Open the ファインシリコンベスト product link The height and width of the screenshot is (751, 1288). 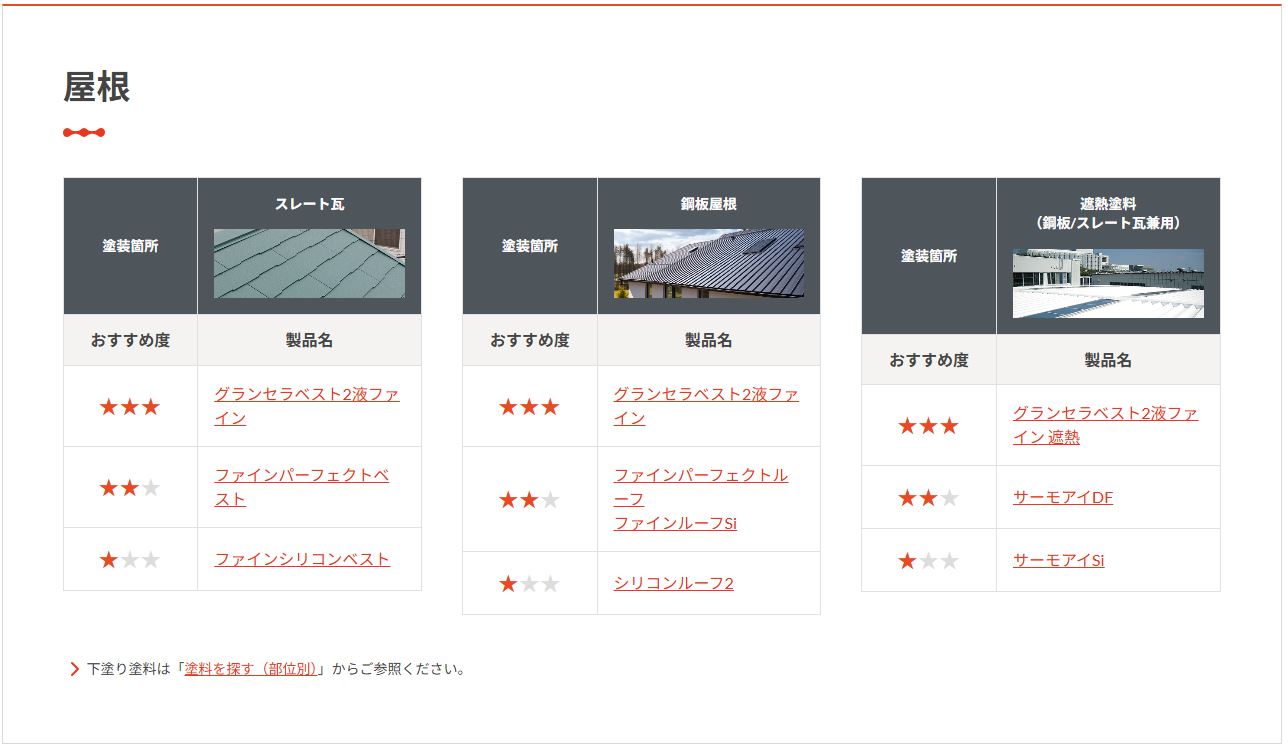[302, 559]
